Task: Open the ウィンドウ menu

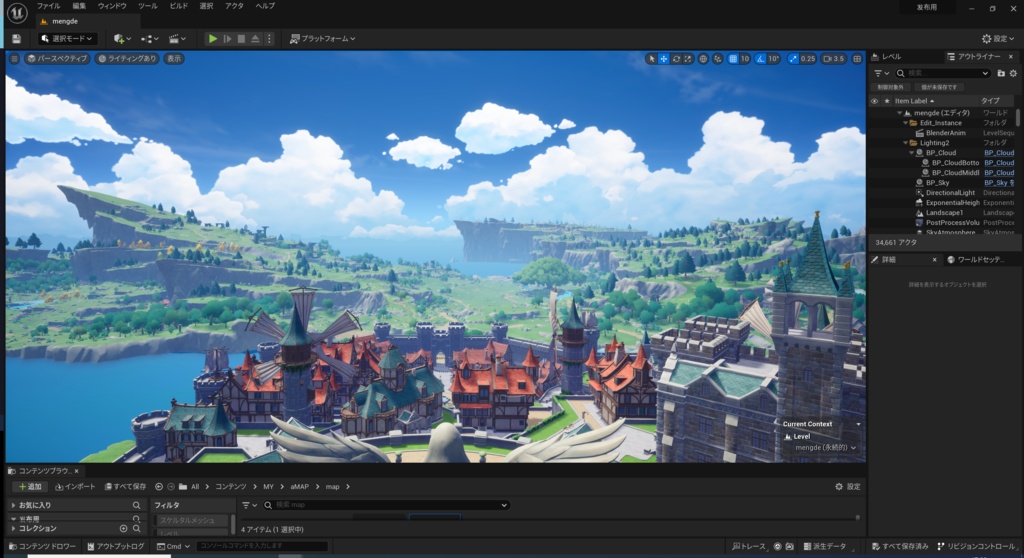Action: click(112, 6)
